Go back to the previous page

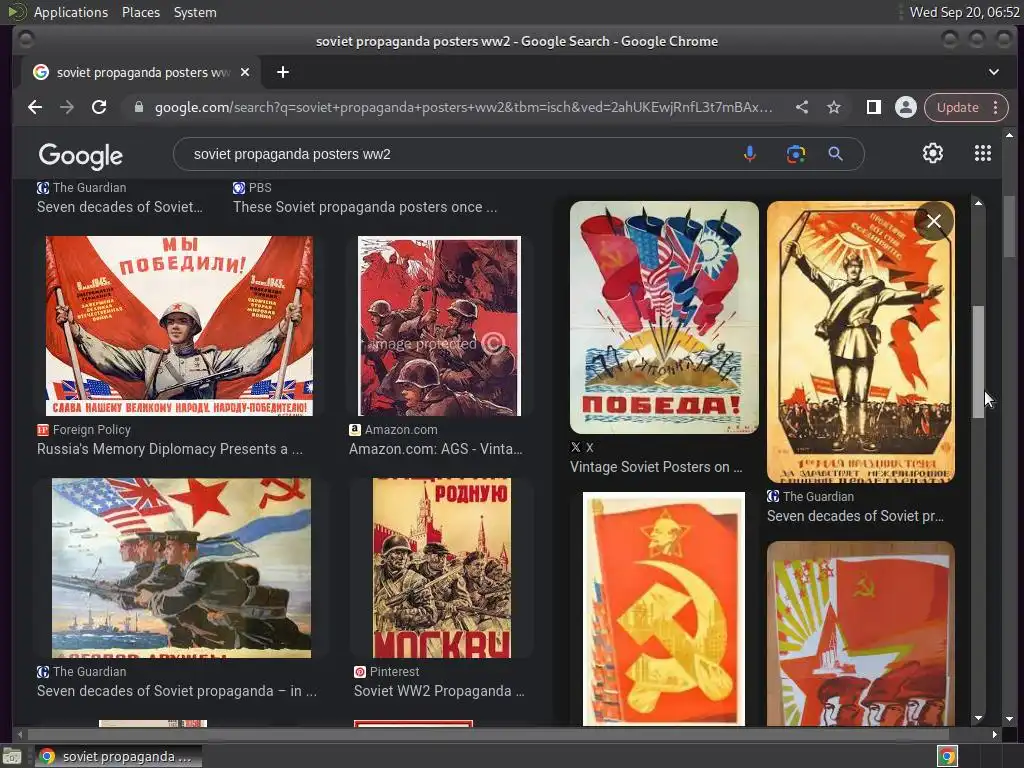pos(35,107)
